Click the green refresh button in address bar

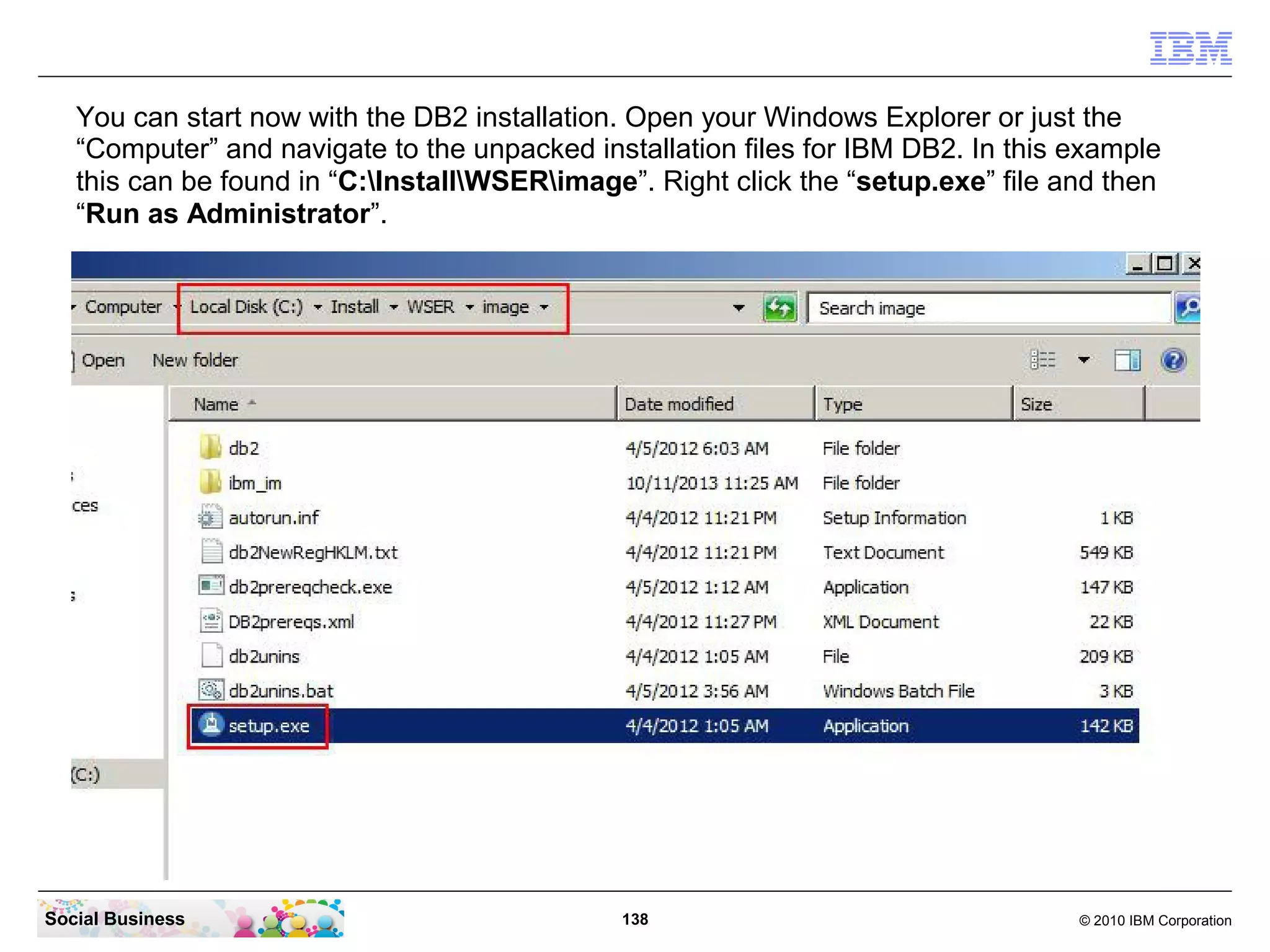(779, 307)
